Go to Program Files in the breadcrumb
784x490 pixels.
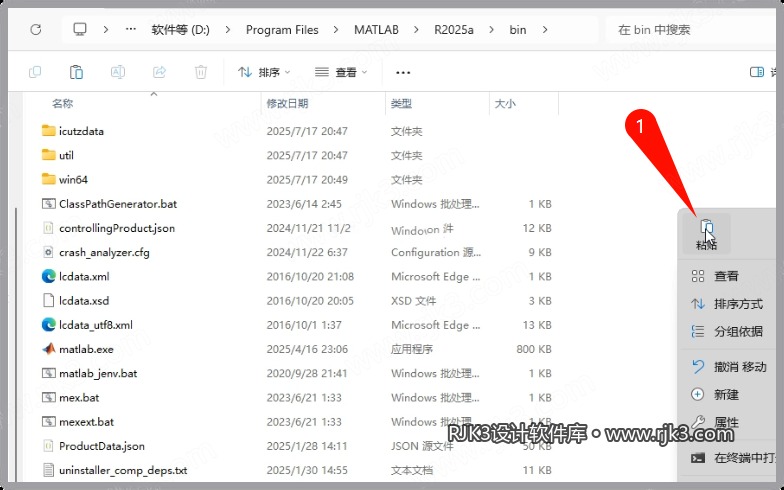coord(282,30)
